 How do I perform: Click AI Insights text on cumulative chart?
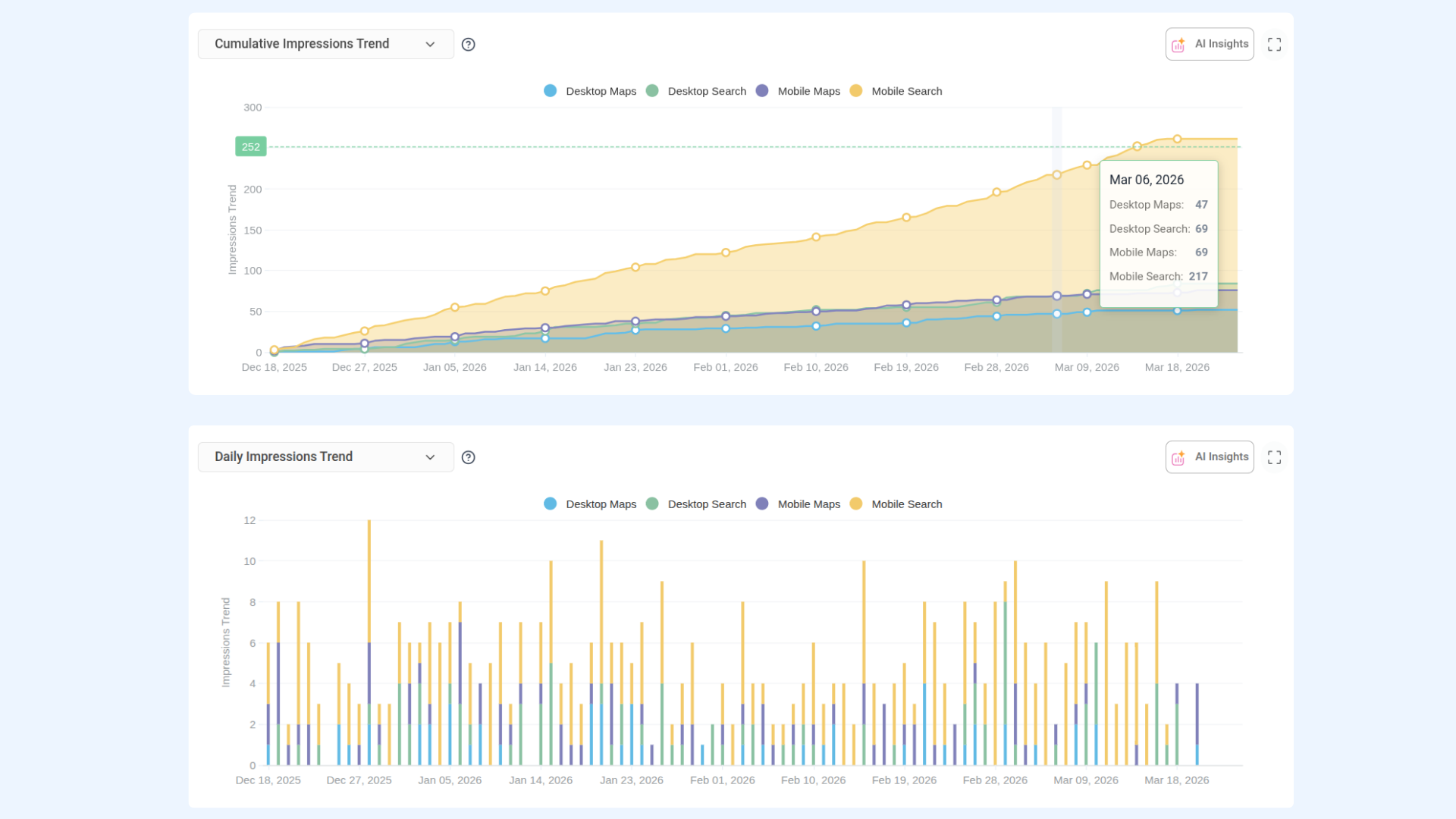tap(1221, 44)
